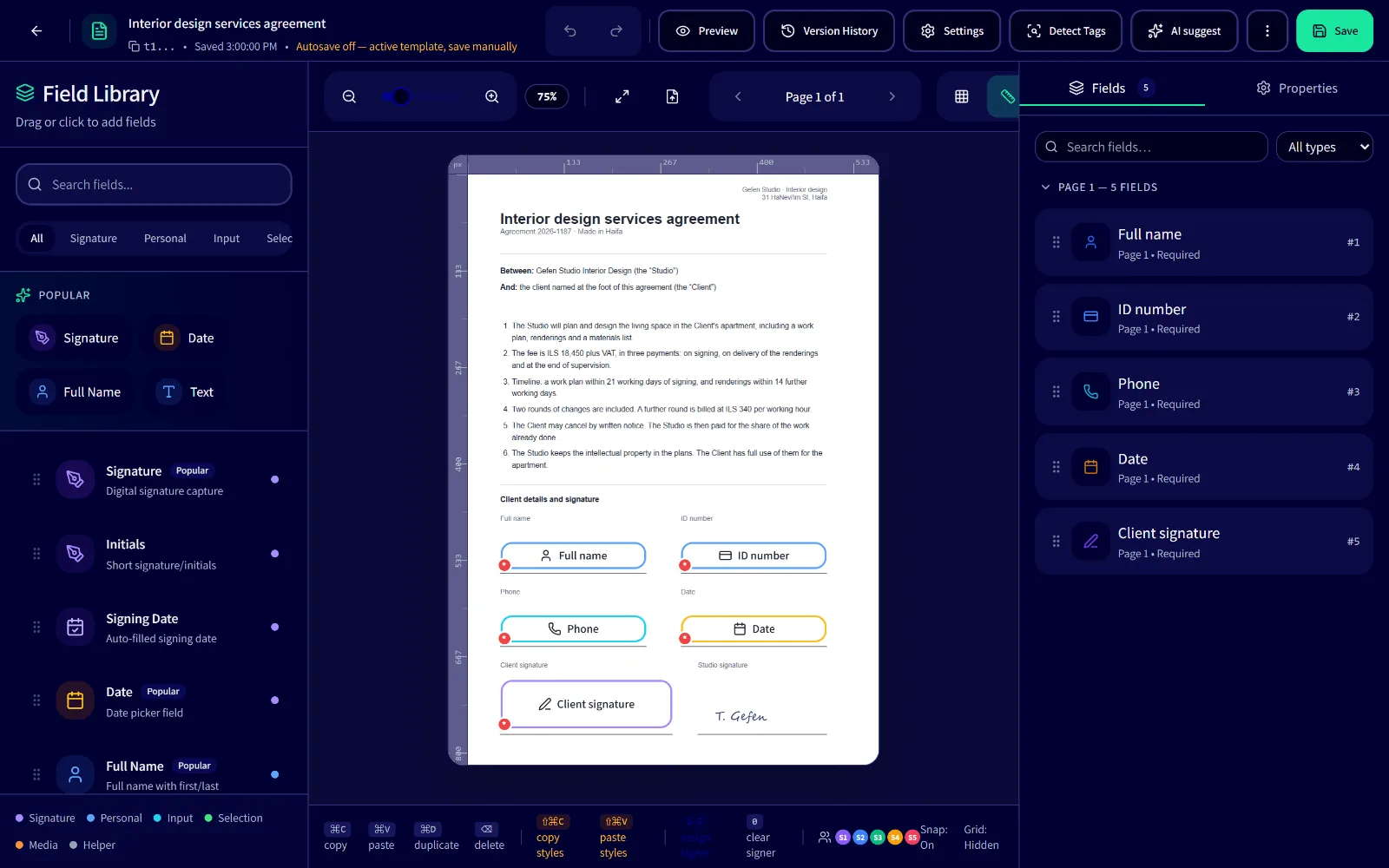Select the yellow Date field on the document

(x=754, y=628)
